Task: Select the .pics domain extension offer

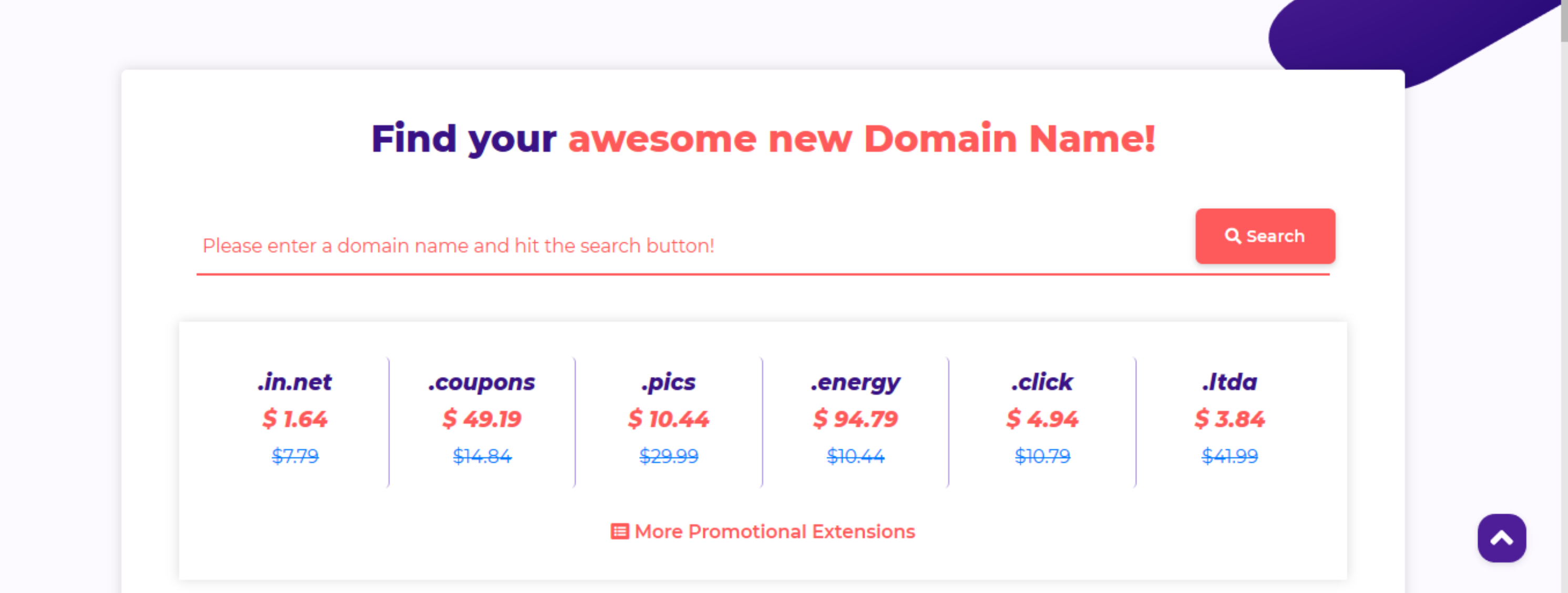Action: (x=668, y=382)
